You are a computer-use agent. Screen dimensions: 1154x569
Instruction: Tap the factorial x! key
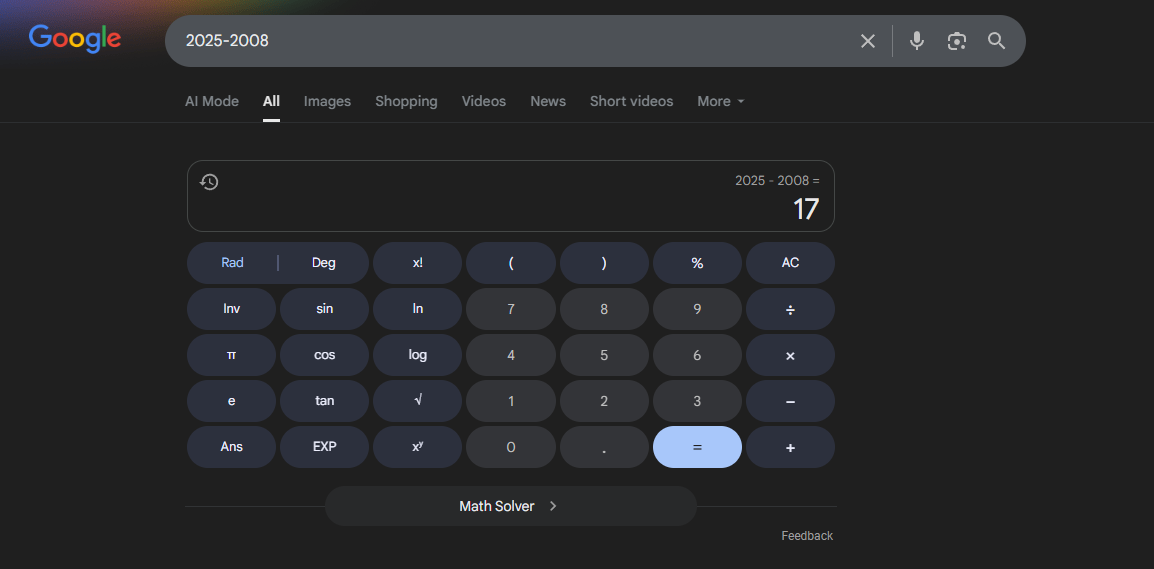coord(417,263)
